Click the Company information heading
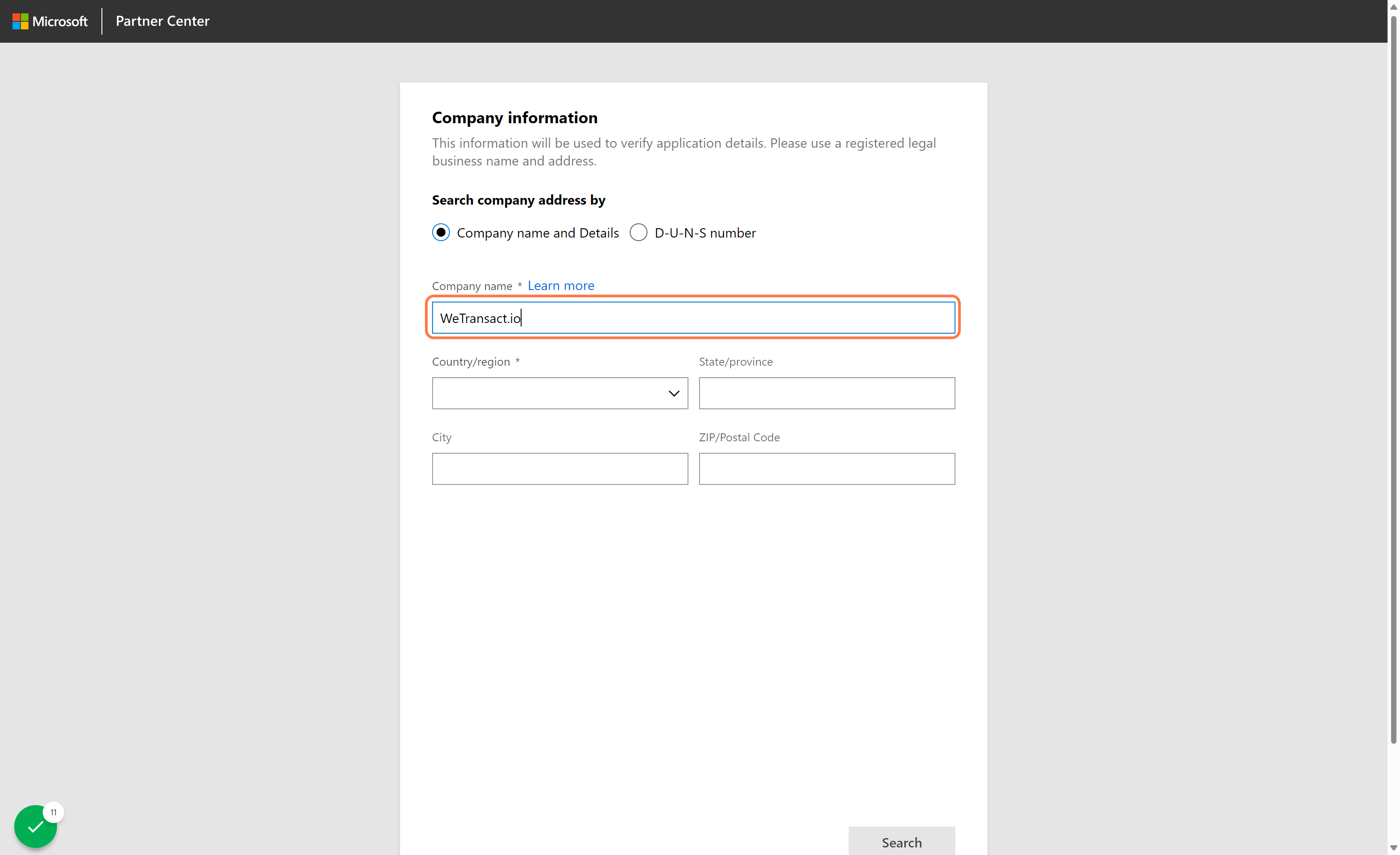 coord(515,117)
